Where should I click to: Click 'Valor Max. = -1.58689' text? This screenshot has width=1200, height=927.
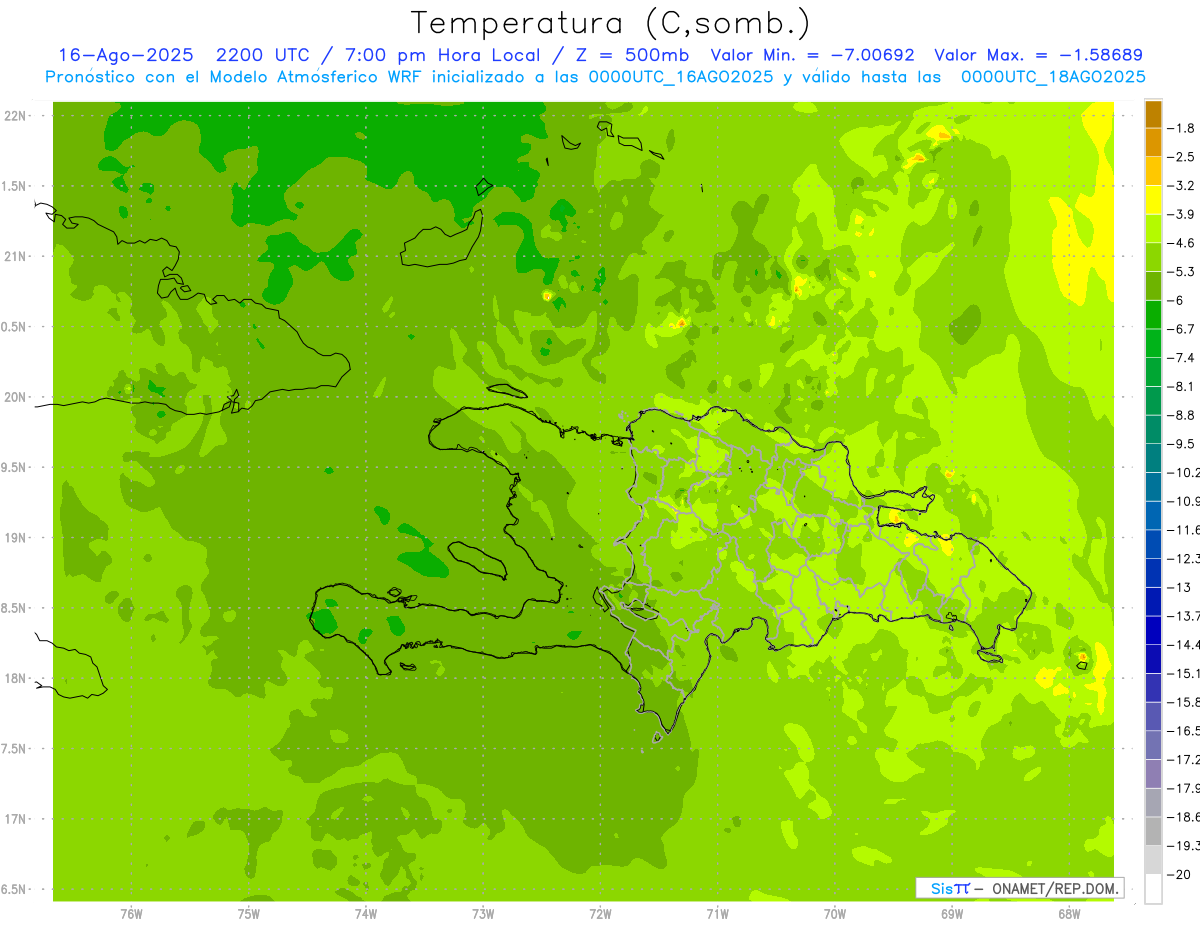pos(1038,55)
